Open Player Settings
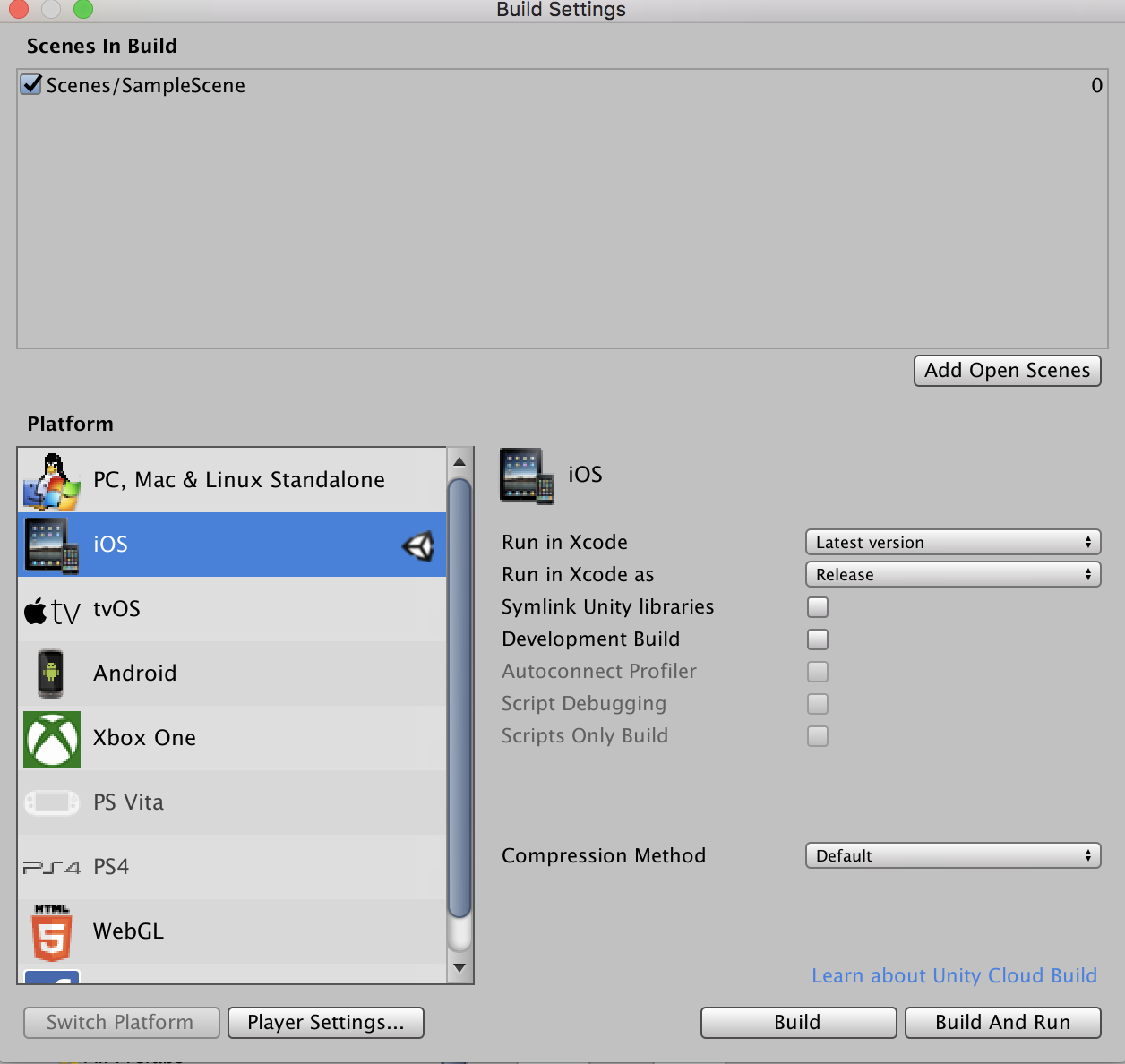Screen dimensions: 1125x1064 pos(326,1023)
